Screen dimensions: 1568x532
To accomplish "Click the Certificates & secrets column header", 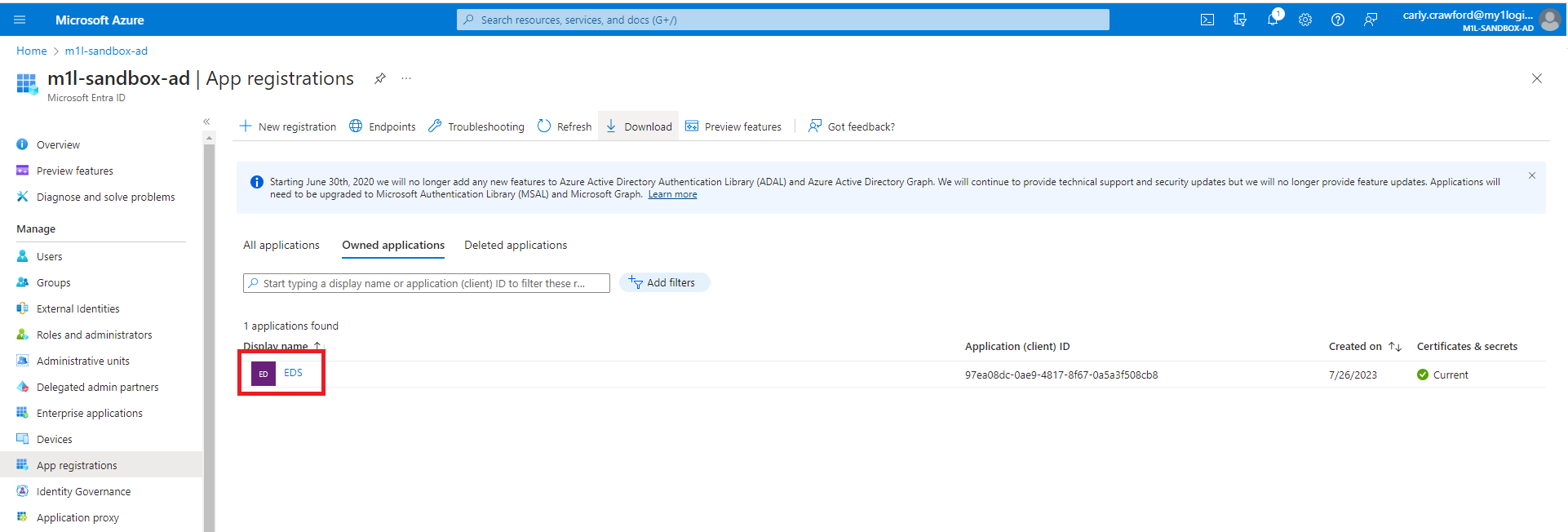I will pyautogui.click(x=1467, y=347).
